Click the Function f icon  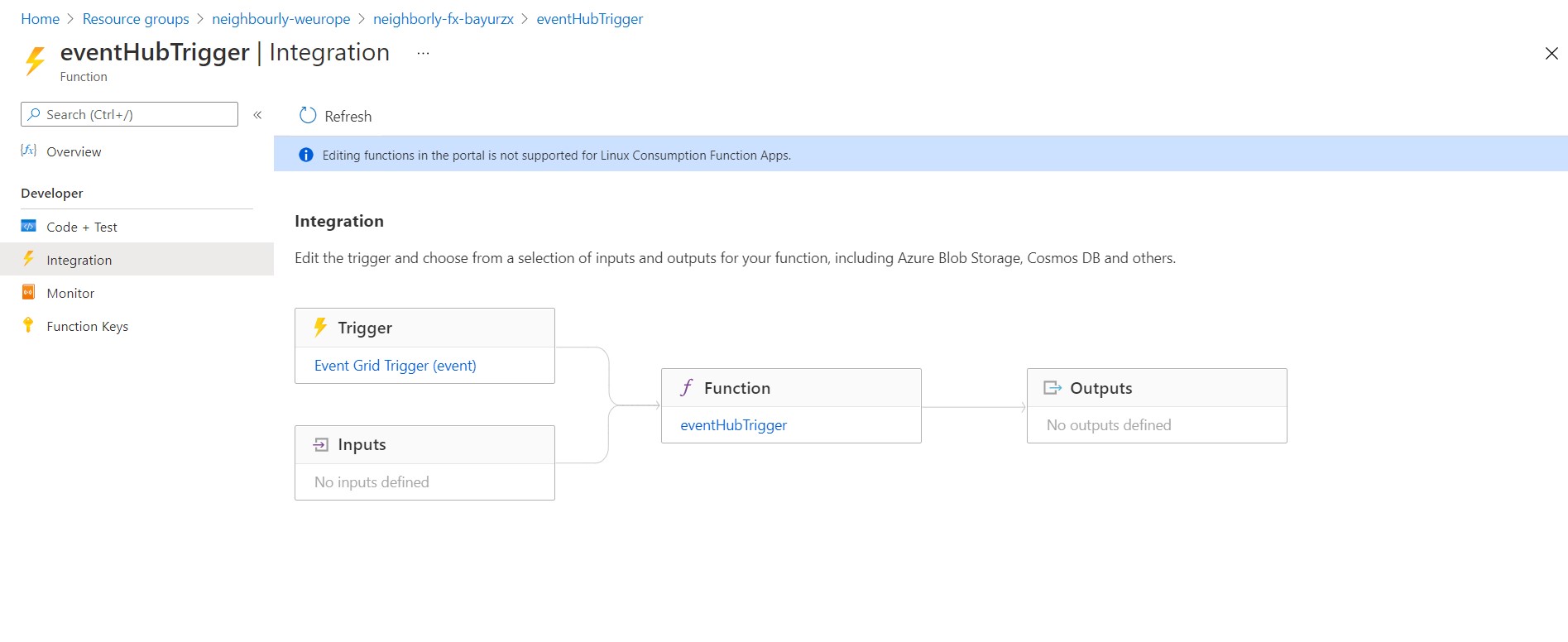pyautogui.click(x=687, y=388)
